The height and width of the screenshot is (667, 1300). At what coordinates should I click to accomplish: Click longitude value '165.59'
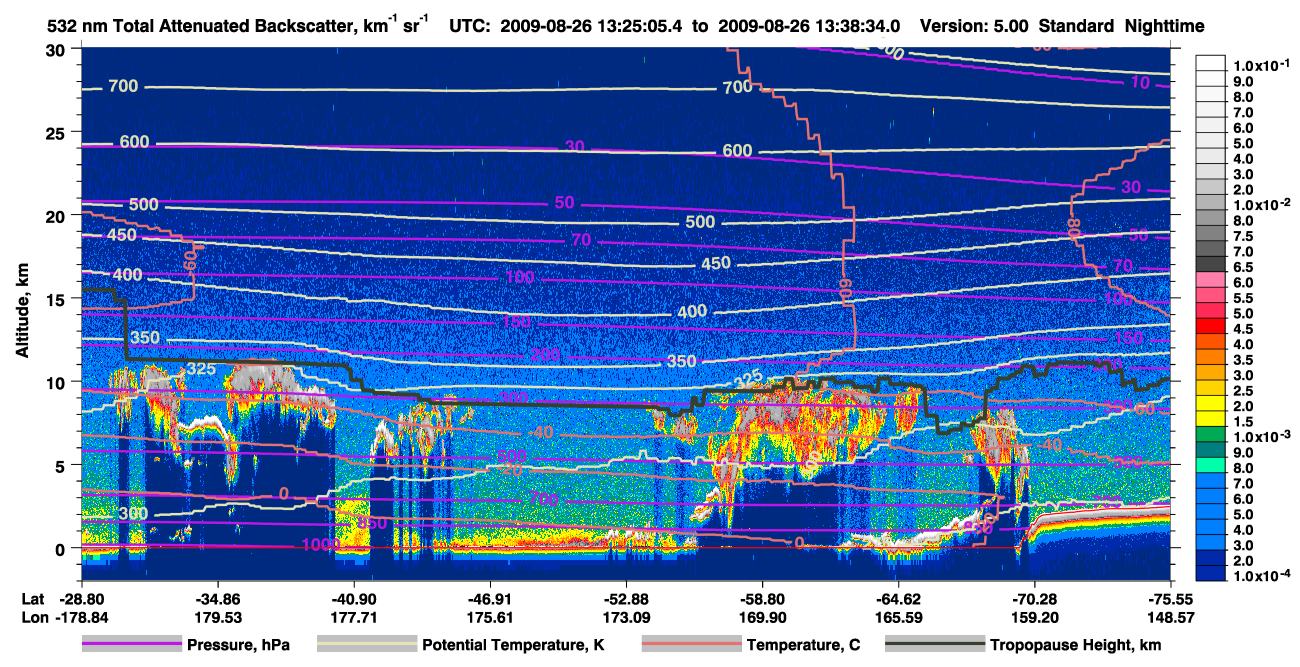898,618
